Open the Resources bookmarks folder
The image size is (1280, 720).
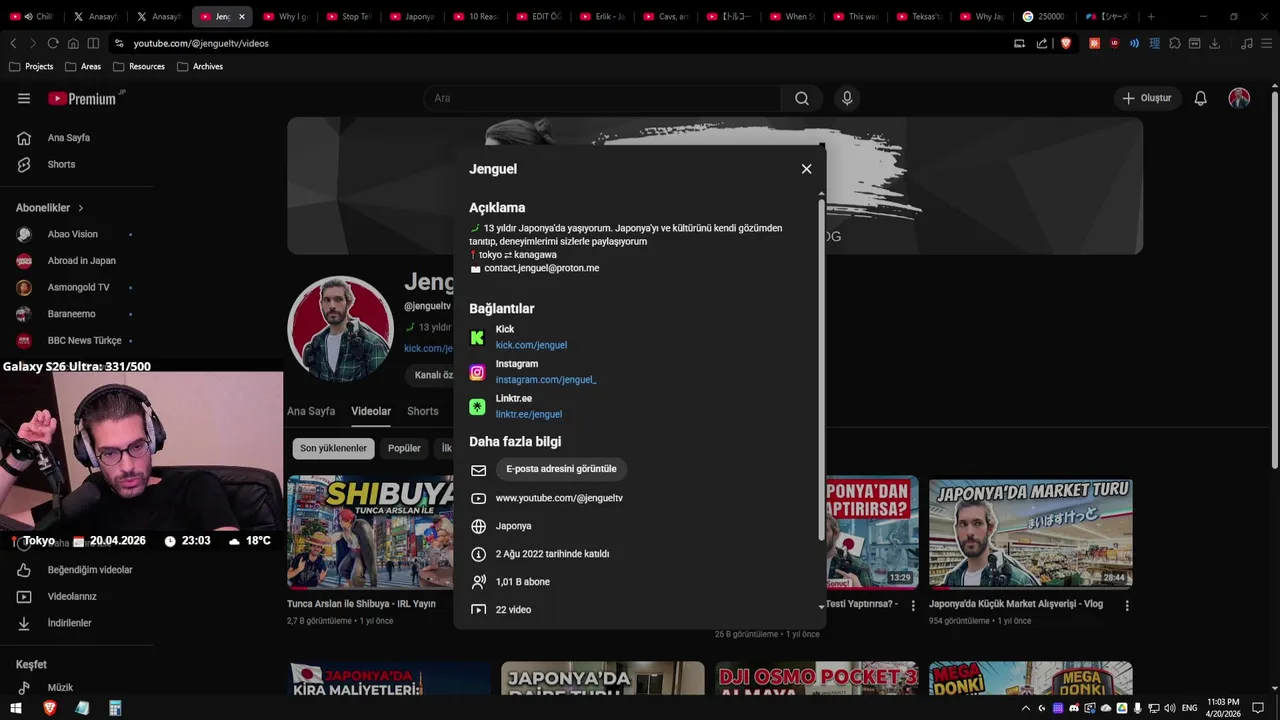(139, 66)
